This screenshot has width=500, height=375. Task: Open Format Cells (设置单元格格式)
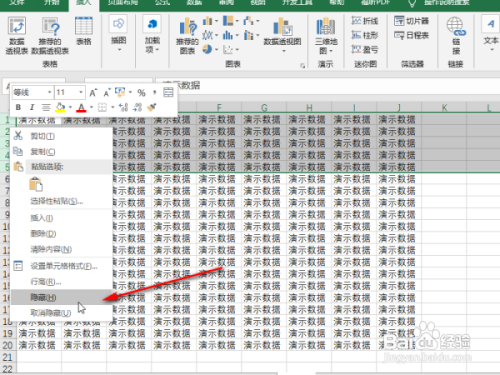pyautogui.click(x=61, y=266)
